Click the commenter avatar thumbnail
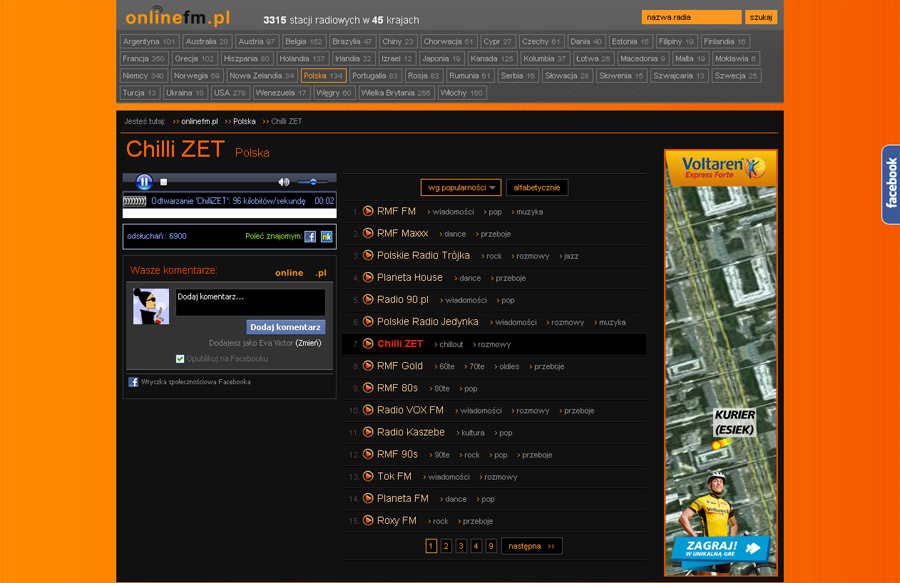900x583 pixels. pos(151,306)
